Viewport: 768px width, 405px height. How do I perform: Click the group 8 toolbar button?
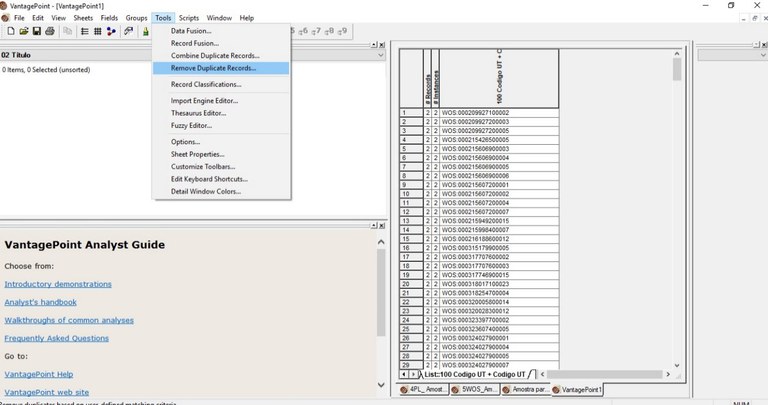[329, 31]
